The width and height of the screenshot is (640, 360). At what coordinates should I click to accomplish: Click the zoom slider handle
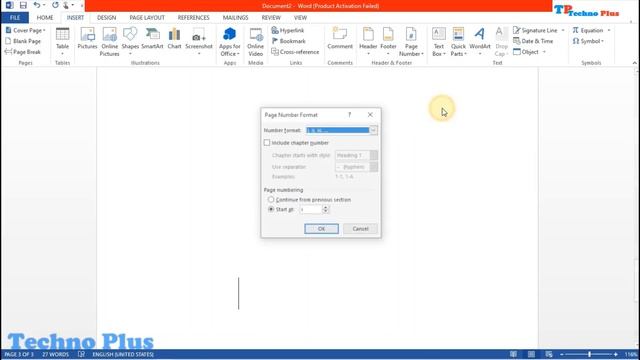589,354
